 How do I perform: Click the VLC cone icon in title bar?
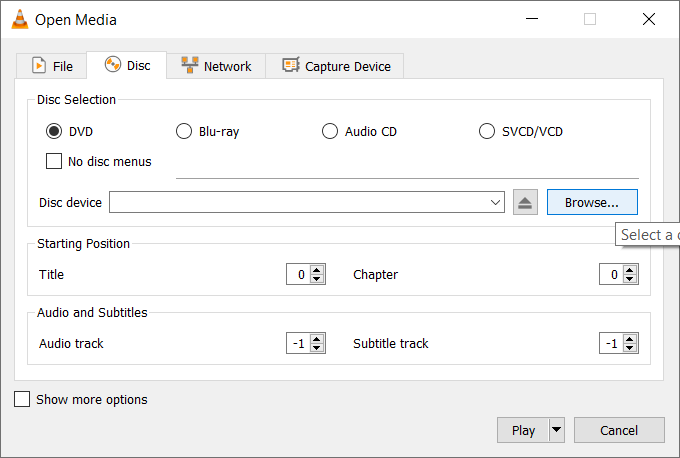pos(19,19)
